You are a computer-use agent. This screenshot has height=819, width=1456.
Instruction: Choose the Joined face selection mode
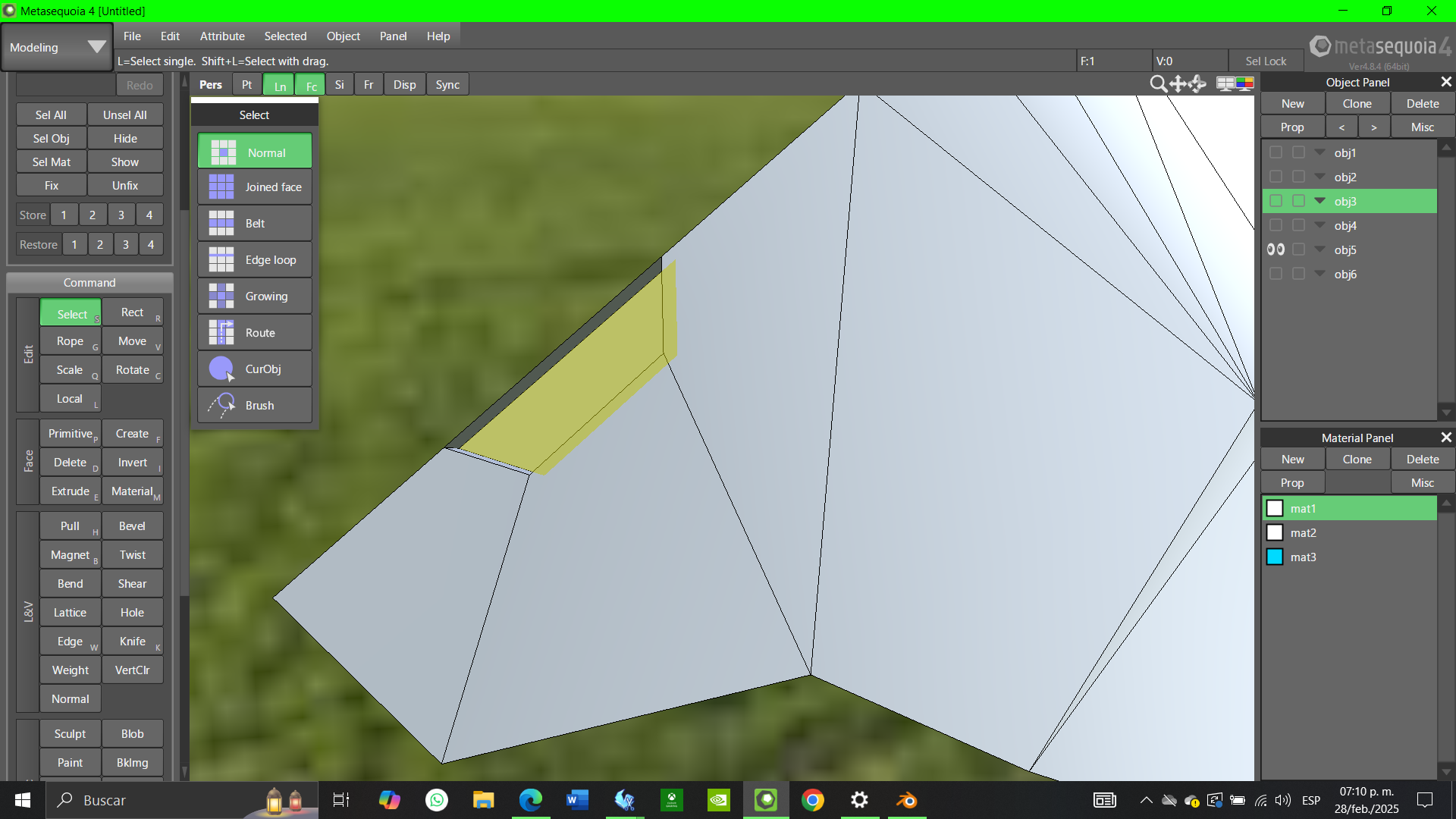point(255,187)
